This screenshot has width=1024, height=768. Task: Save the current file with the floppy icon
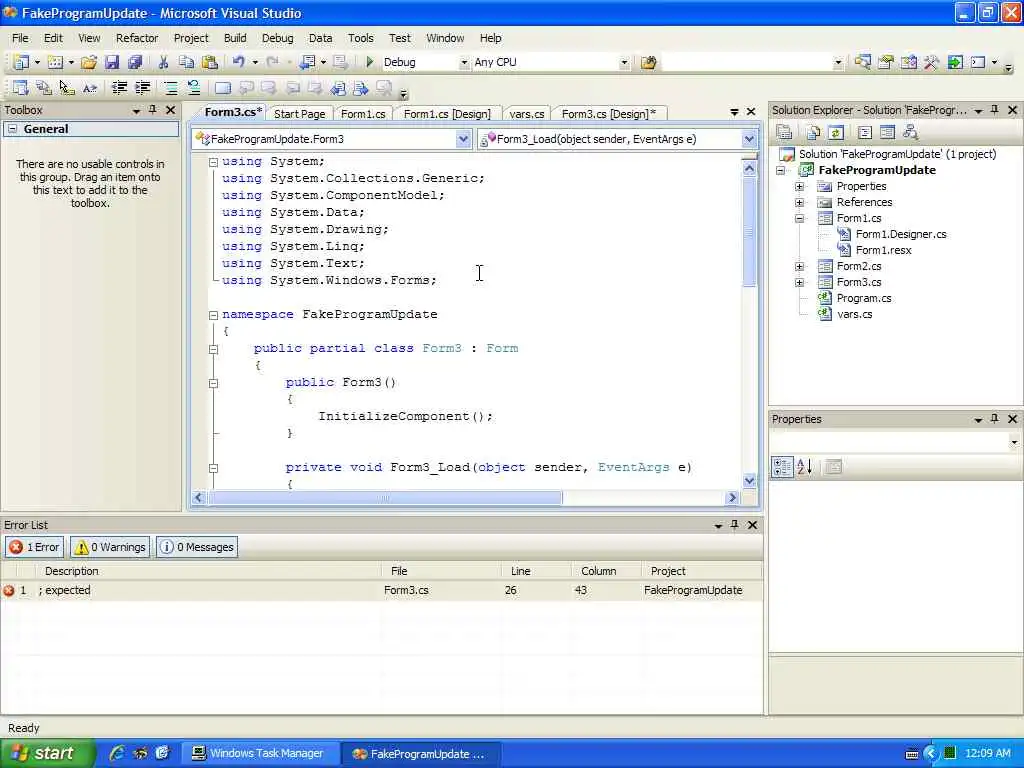[x=112, y=62]
